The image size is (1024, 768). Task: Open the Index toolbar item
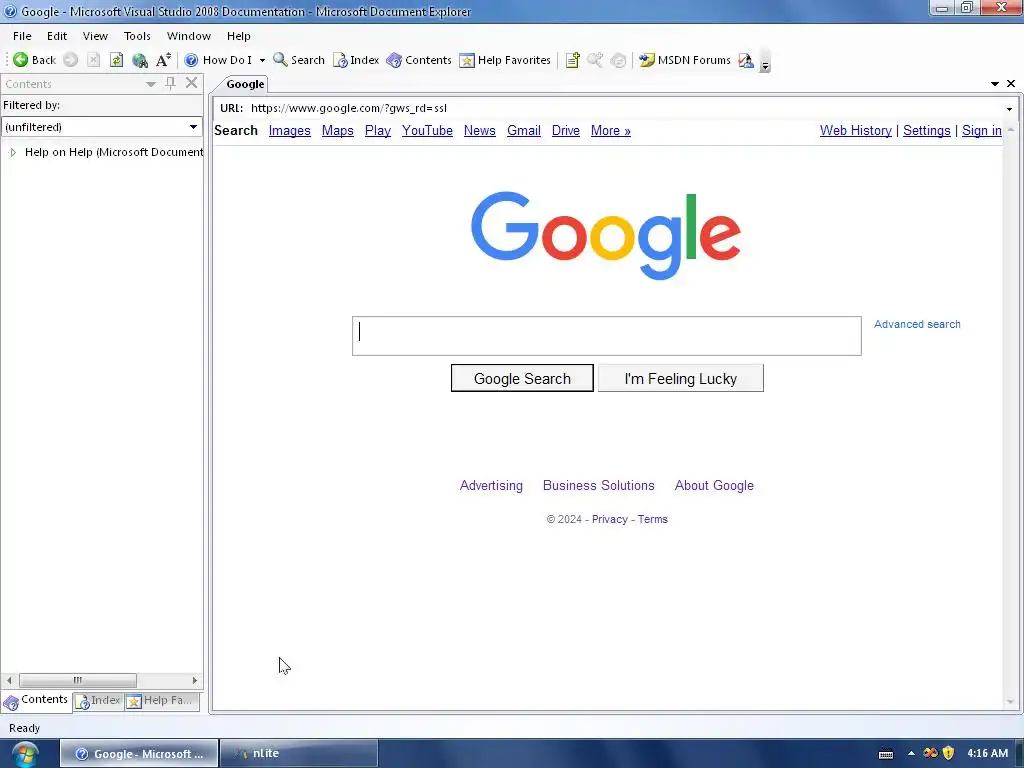tap(356, 60)
